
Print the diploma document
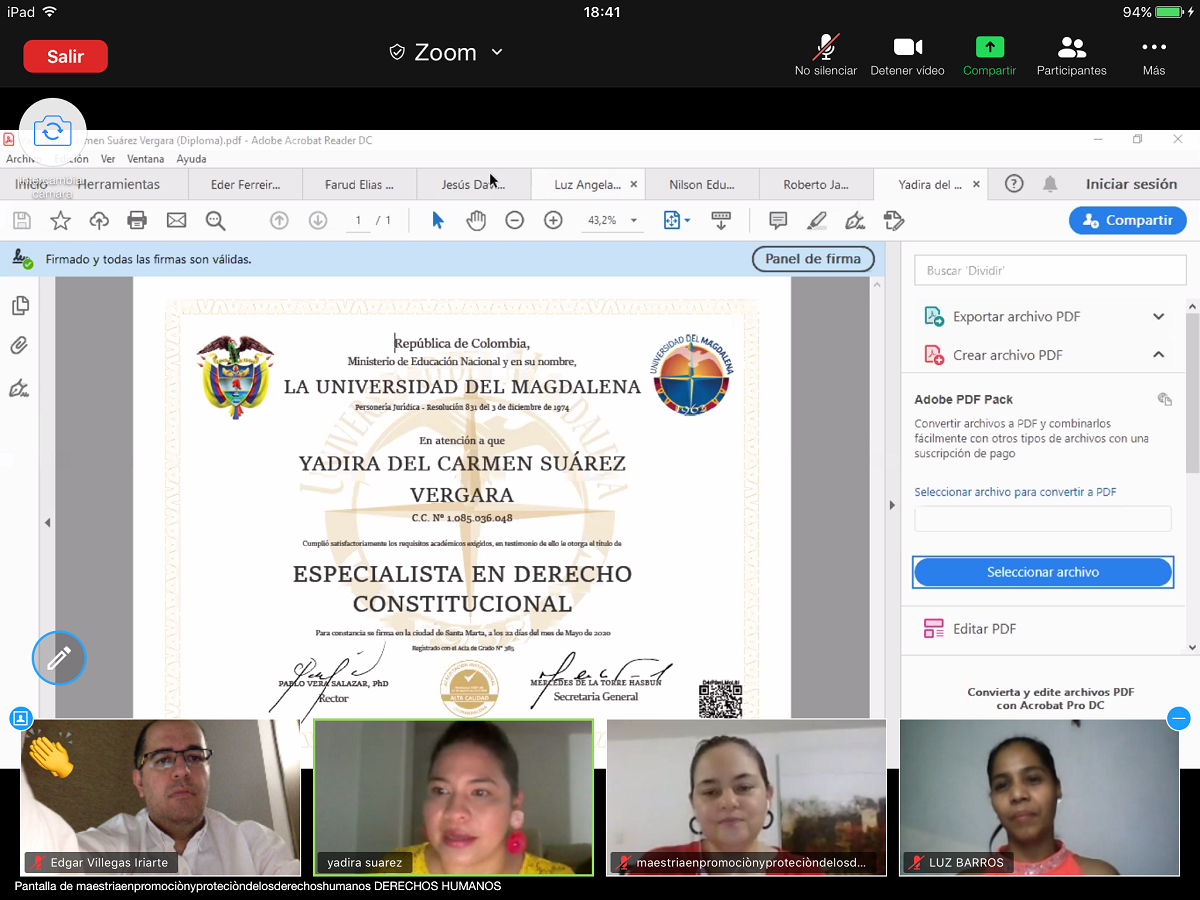click(138, 220)
